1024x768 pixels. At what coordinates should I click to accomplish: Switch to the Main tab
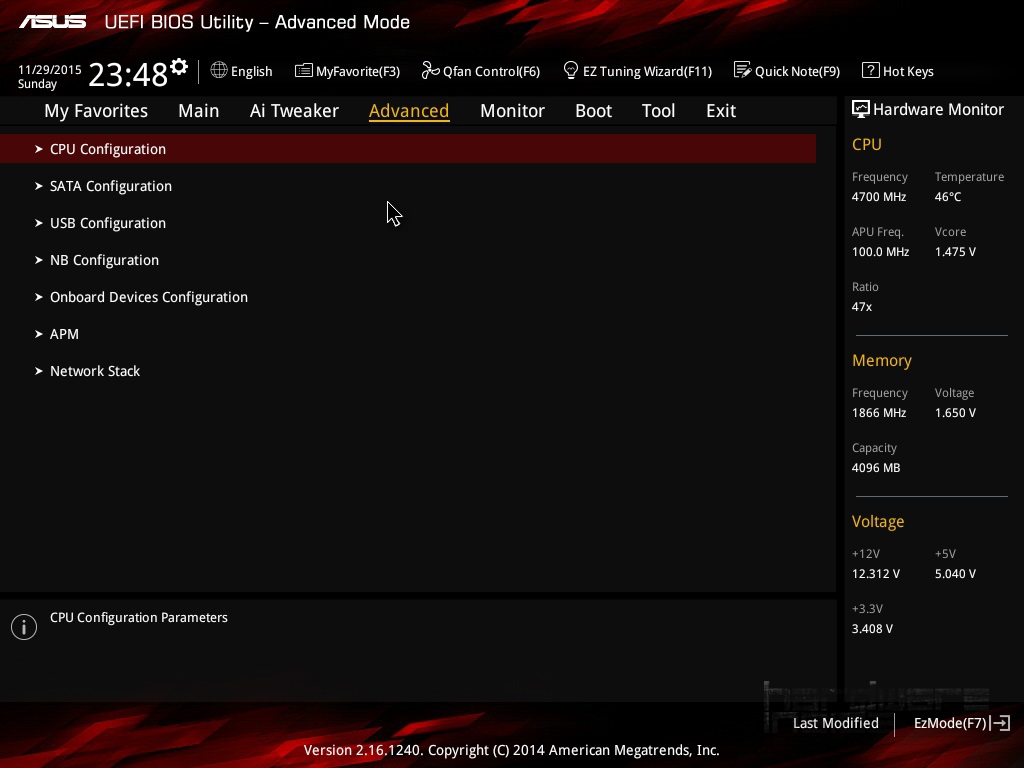[199, 111]
